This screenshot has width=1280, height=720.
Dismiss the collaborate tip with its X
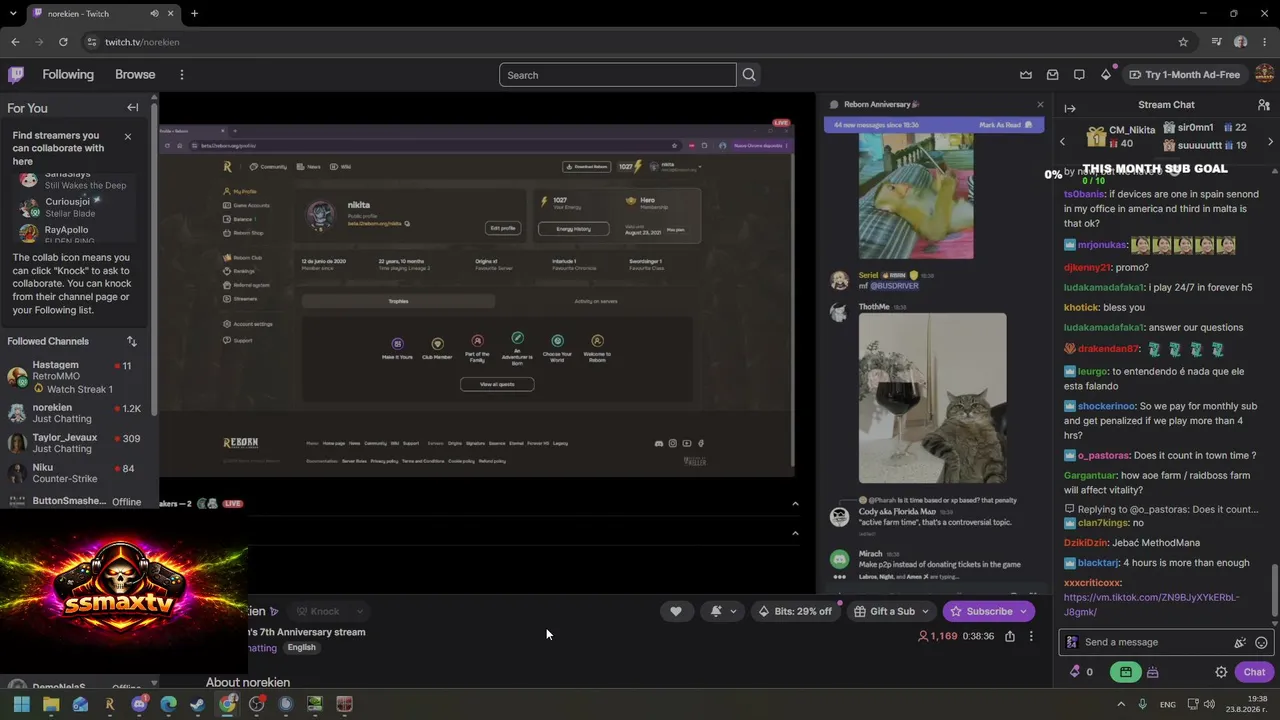127,136
